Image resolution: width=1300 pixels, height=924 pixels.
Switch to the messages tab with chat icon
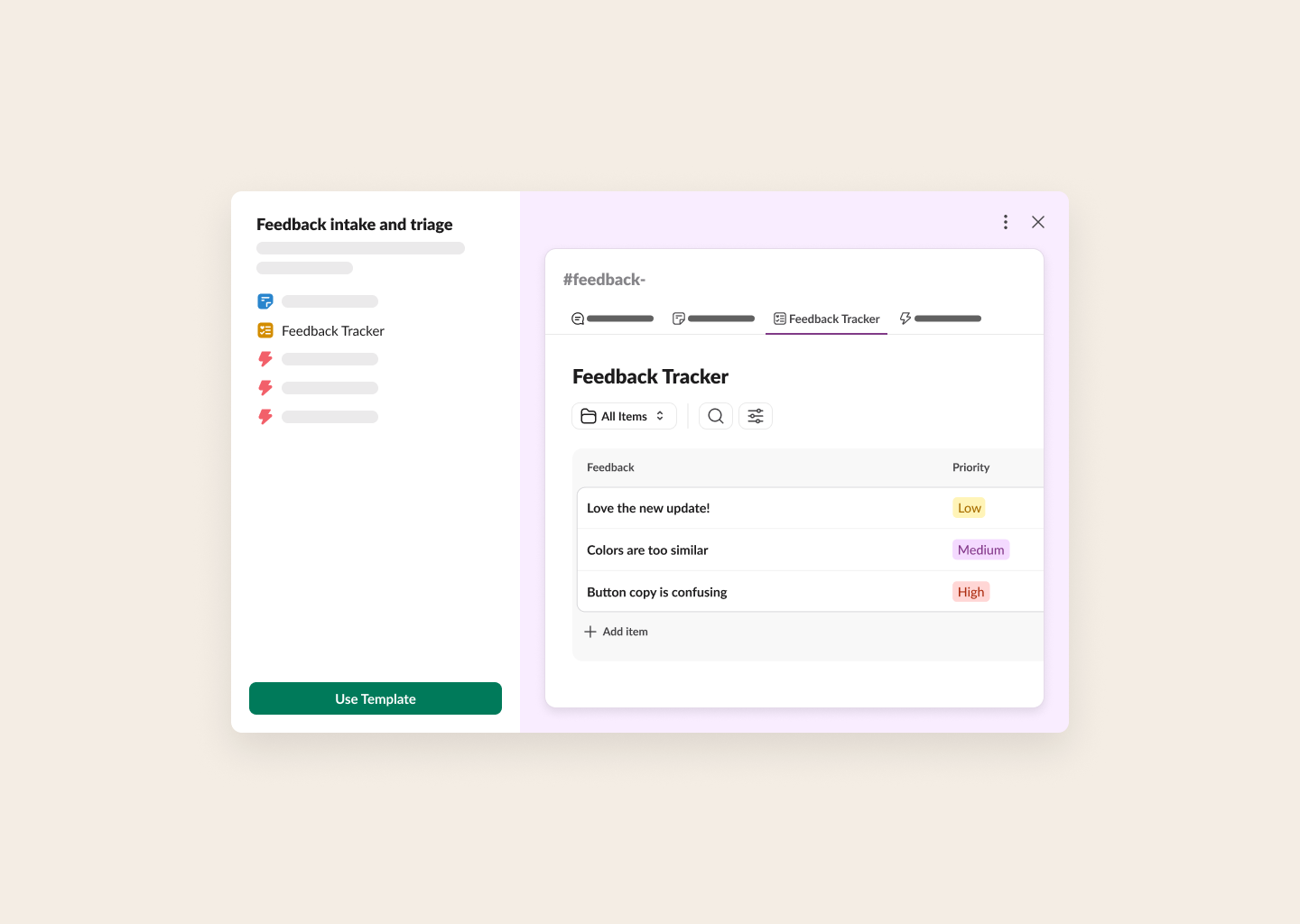(x=612, y=319)
